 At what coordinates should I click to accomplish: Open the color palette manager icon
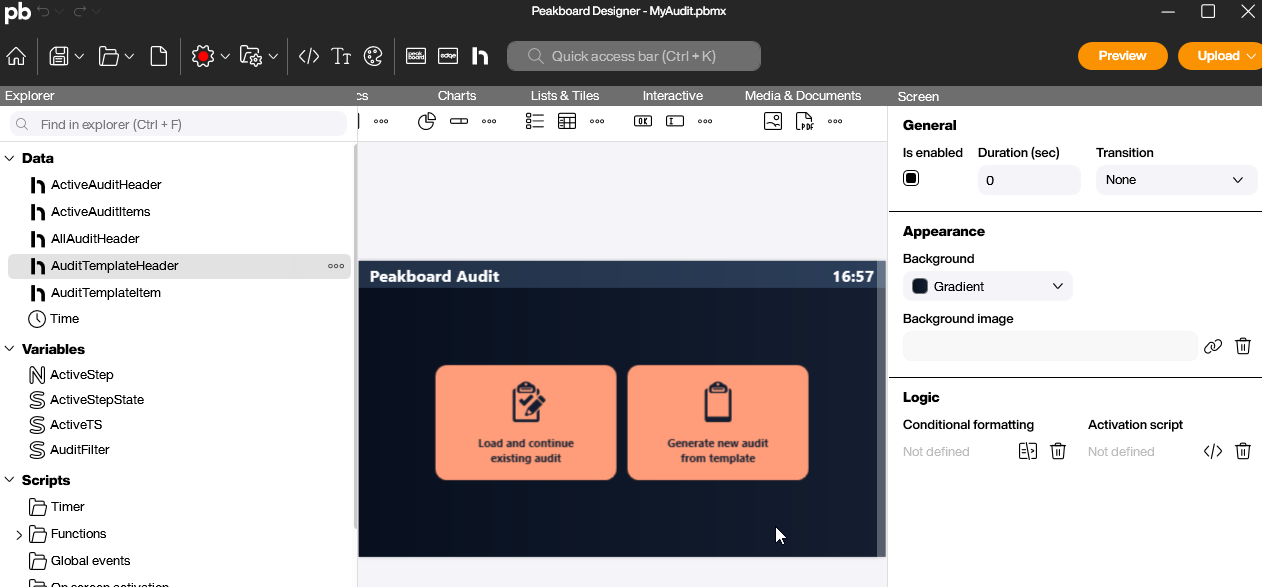coord(373,56)
